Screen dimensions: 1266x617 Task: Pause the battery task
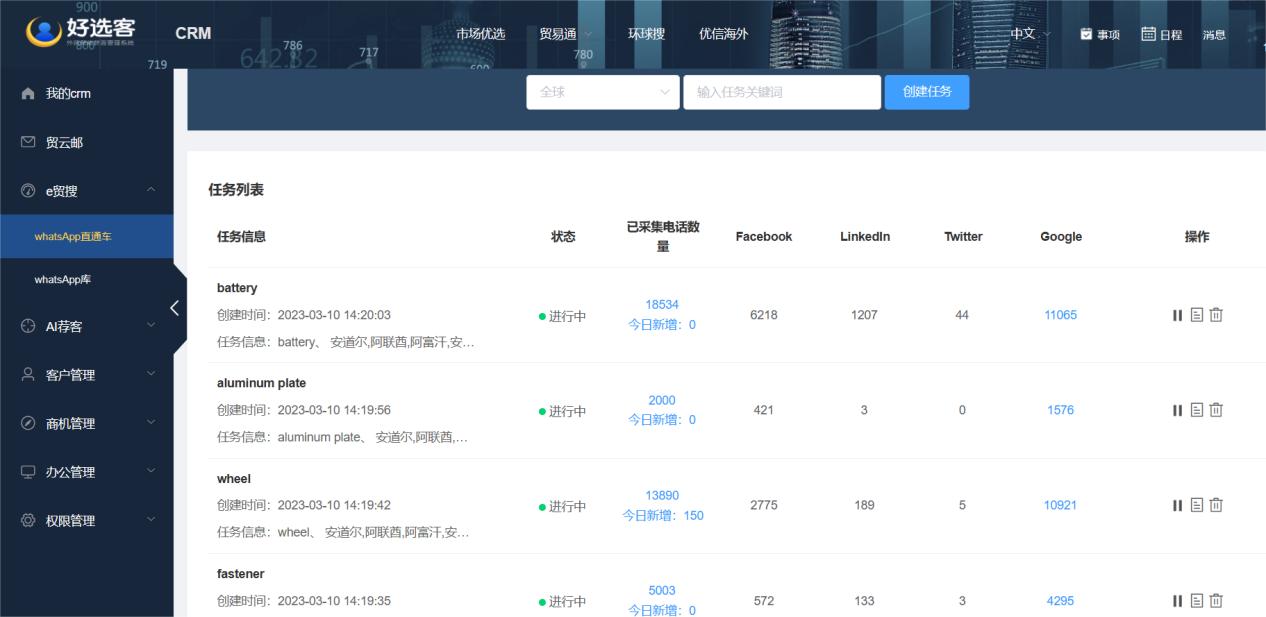[1177, 315]
